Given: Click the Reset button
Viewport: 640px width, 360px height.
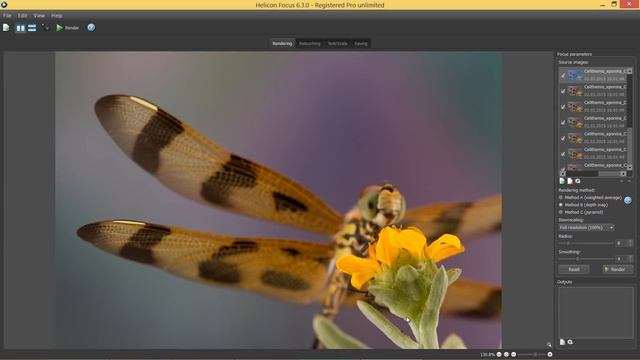Looking at the screenshot, I should click(574, 269).
